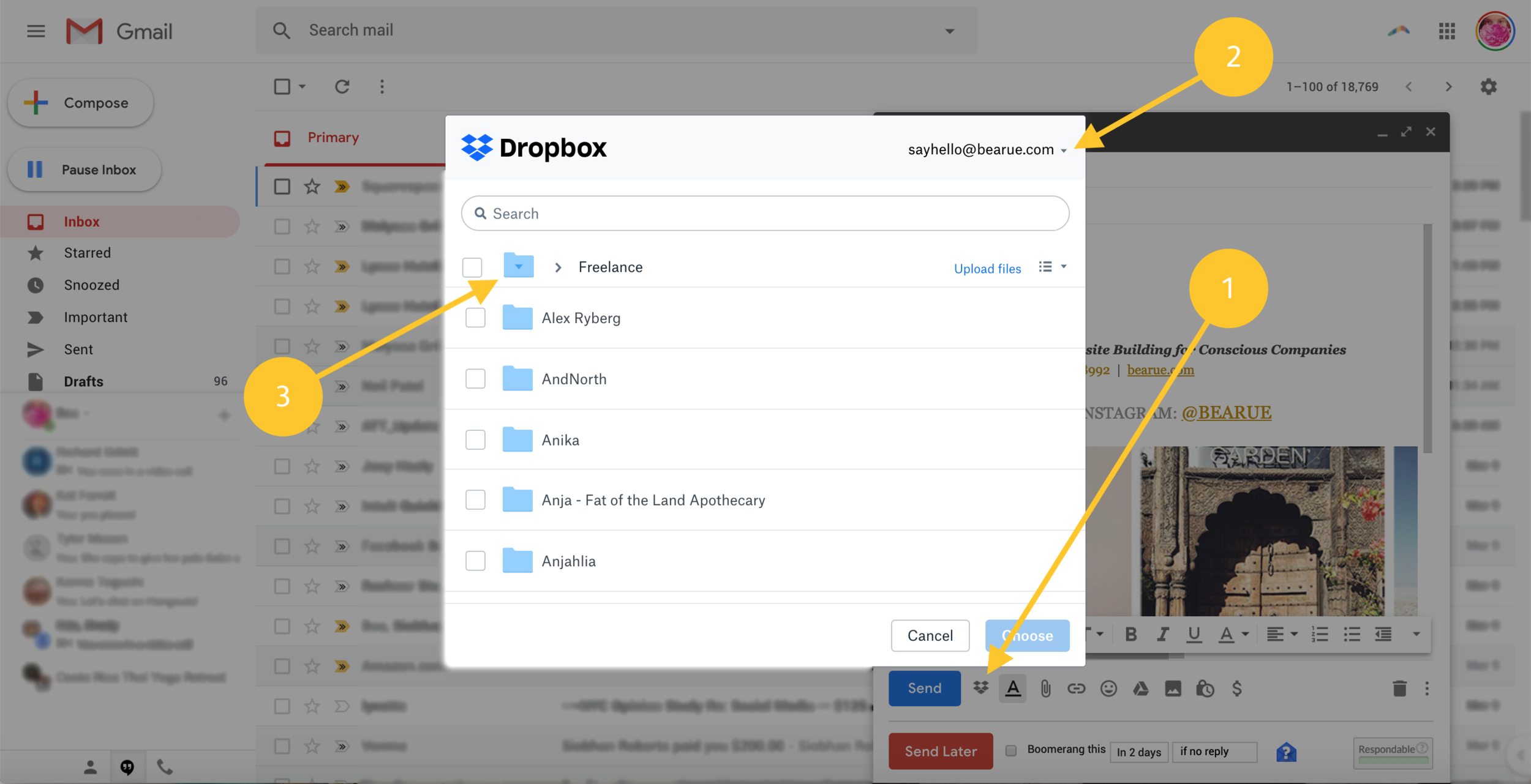Viewport: 1531px width, 784px height.
Task: Discard draft with trash icon
Action: coord(1399,689)
